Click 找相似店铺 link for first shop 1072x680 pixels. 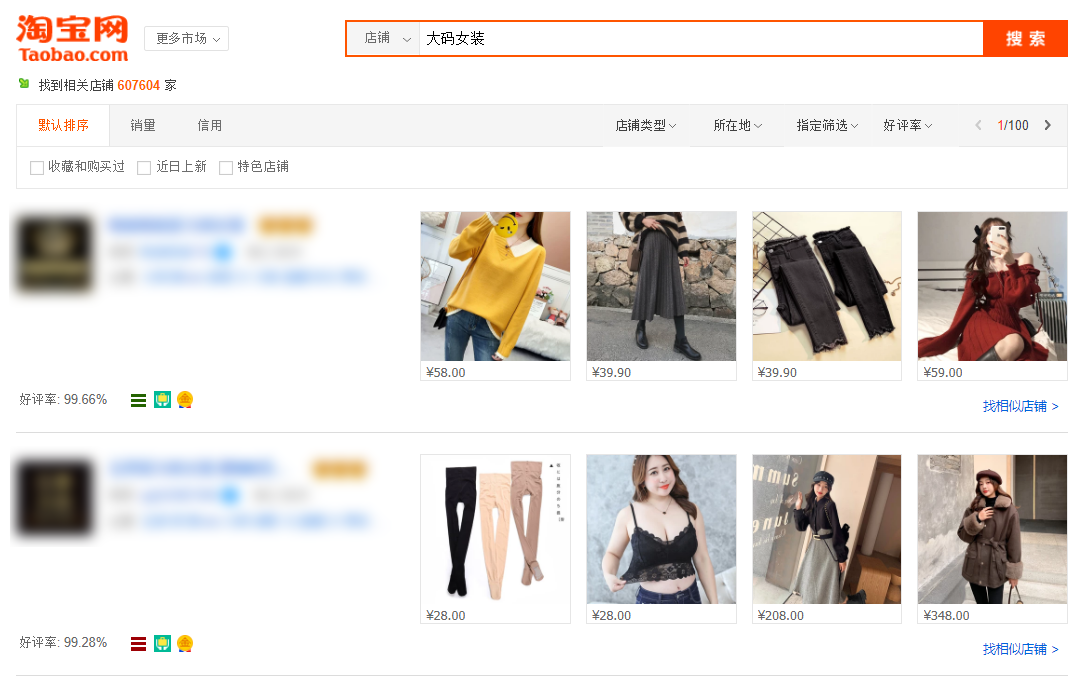[x=1020, y=406]
